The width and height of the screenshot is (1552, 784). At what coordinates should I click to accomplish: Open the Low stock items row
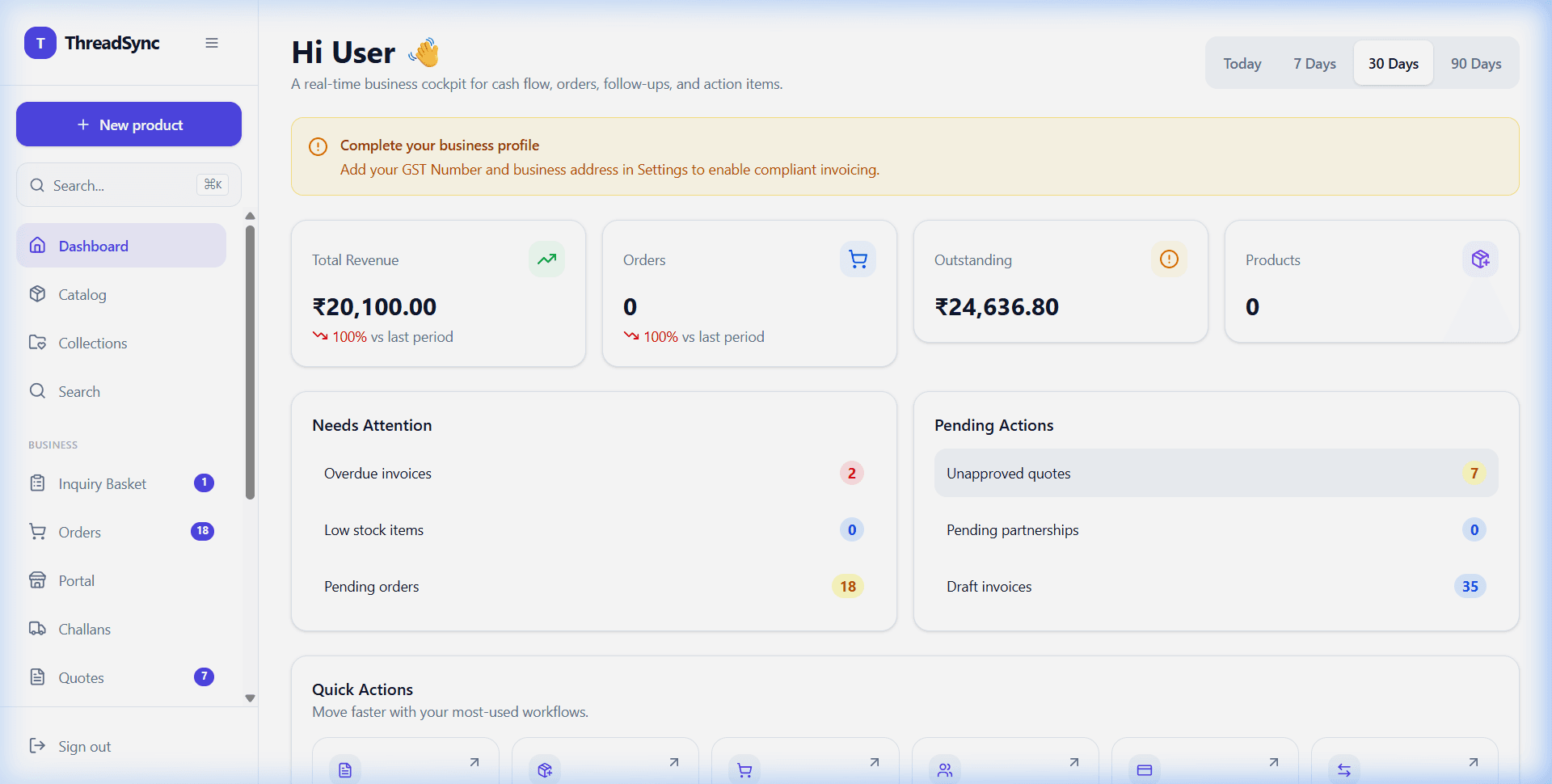click(x=594, y=529)
